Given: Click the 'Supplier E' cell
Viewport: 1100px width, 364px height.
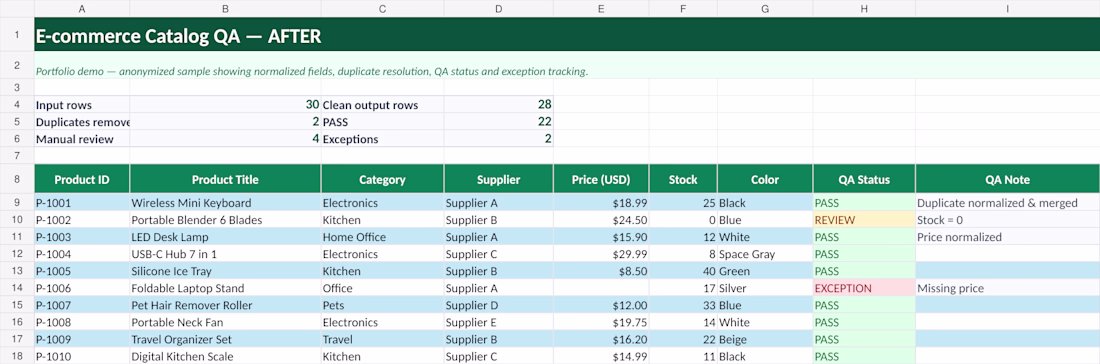Looking at the screenshot, I should [x=499, y=322].
